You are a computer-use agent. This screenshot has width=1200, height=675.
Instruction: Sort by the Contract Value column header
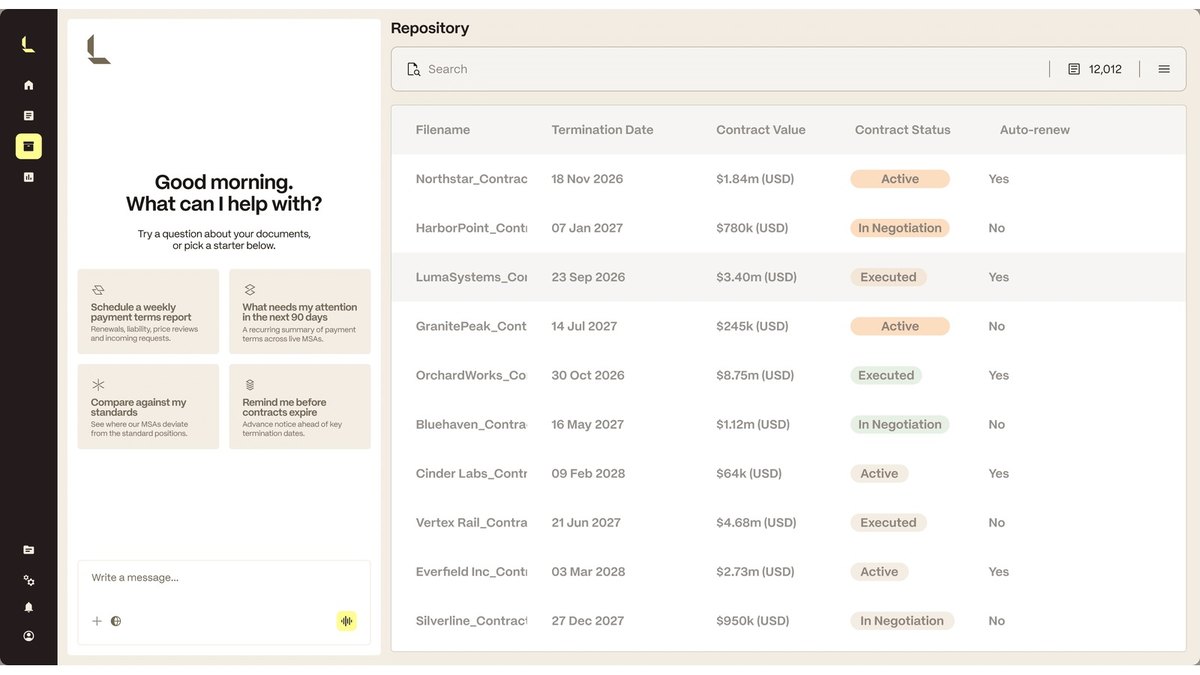[x=761, y=130]
